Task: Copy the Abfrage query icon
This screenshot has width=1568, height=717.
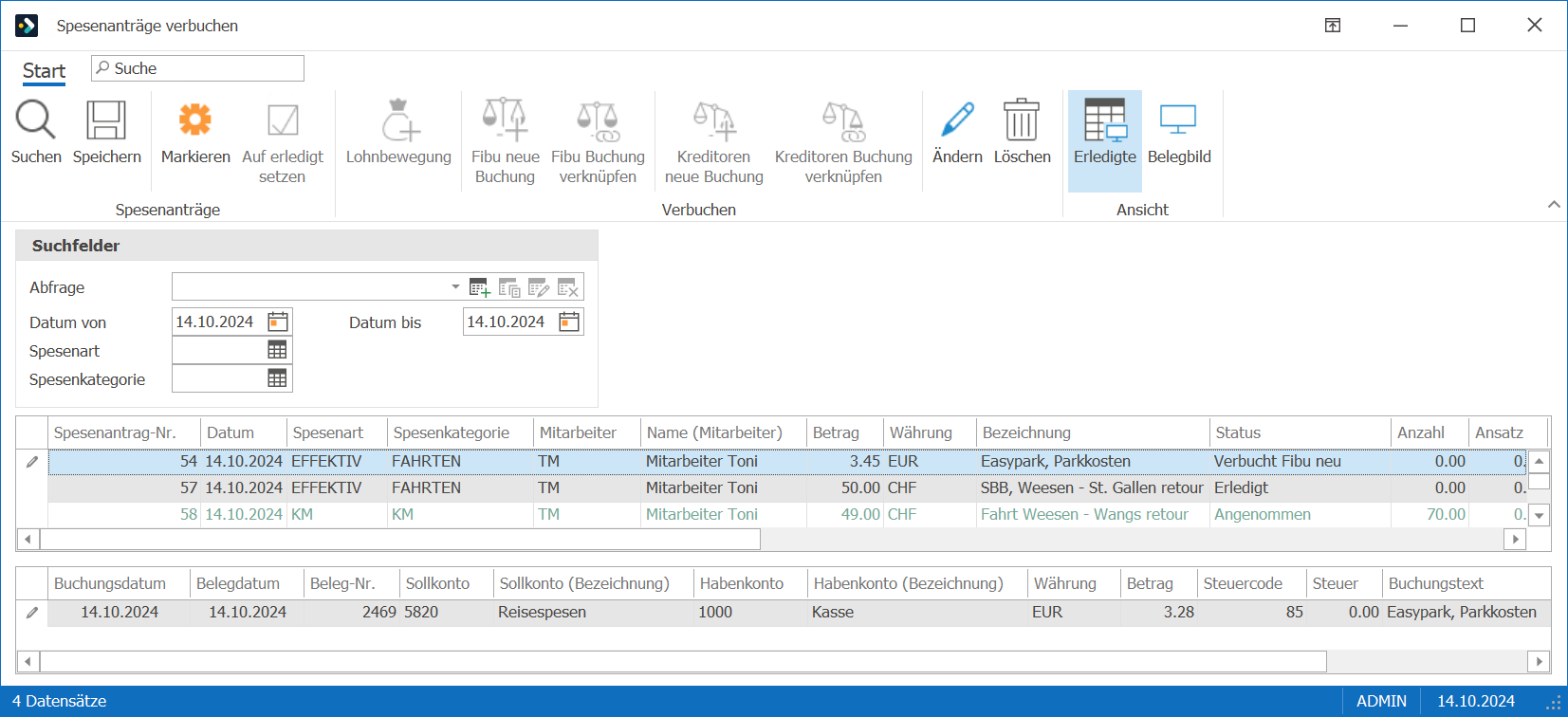Action: (x=509, y=287)
